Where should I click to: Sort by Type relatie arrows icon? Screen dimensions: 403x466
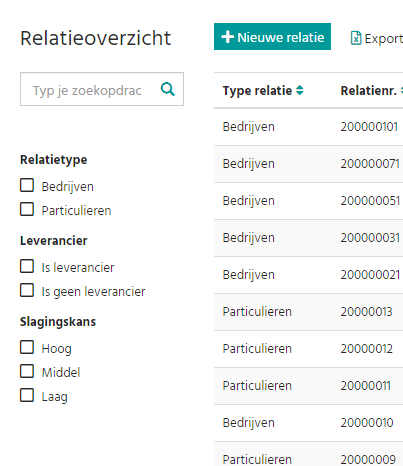[300, 90]
